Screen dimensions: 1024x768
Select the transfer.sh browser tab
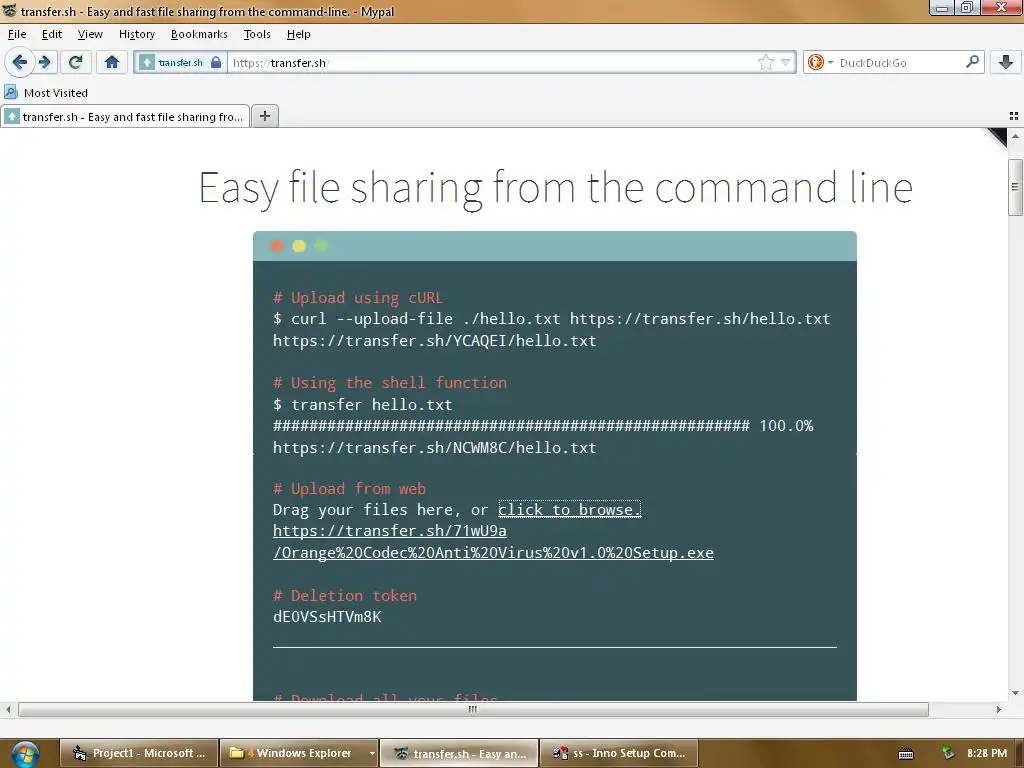click(125, 116)
